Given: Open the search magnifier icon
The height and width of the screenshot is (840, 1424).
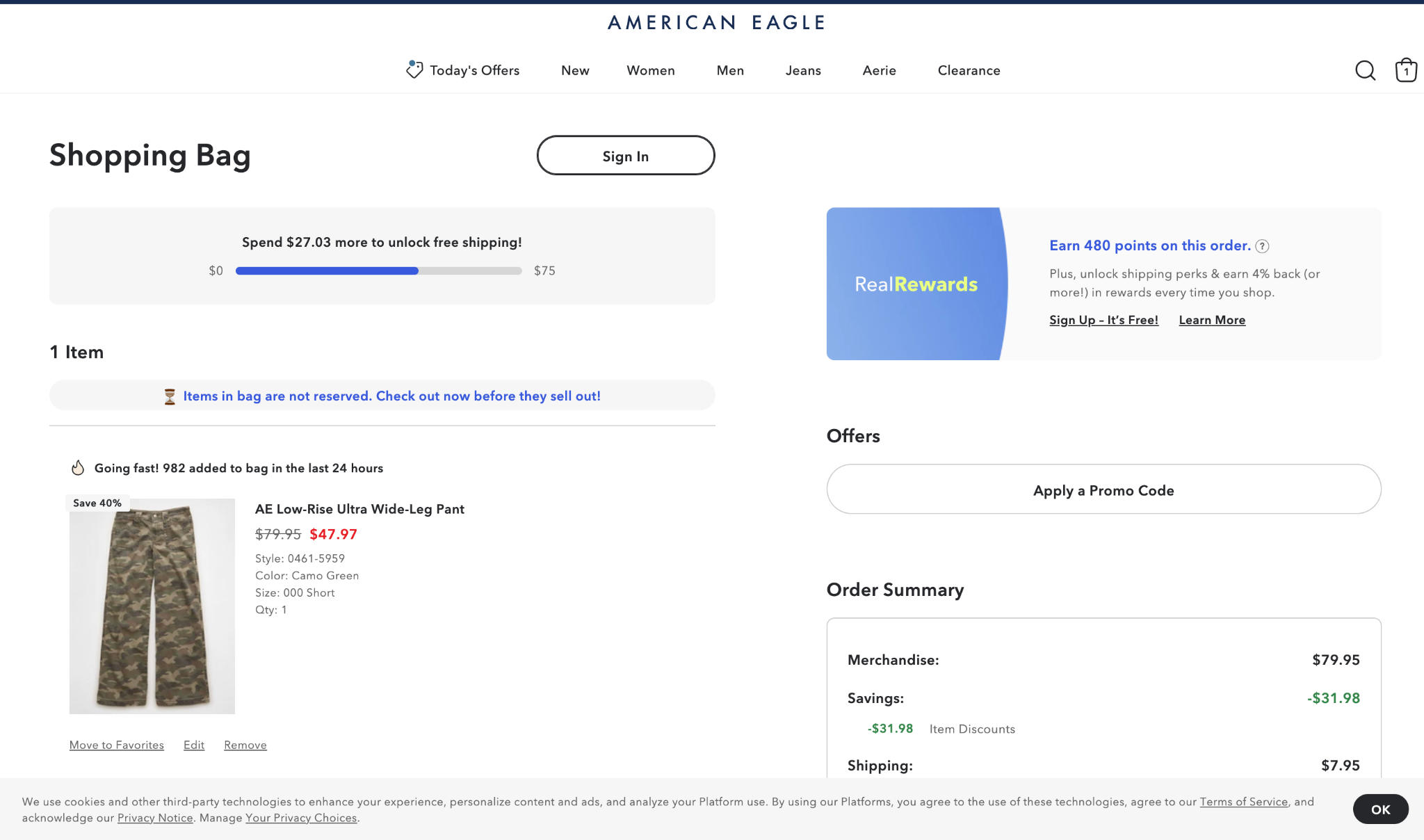Looking at the screenshot, I should click(1365, 70).
